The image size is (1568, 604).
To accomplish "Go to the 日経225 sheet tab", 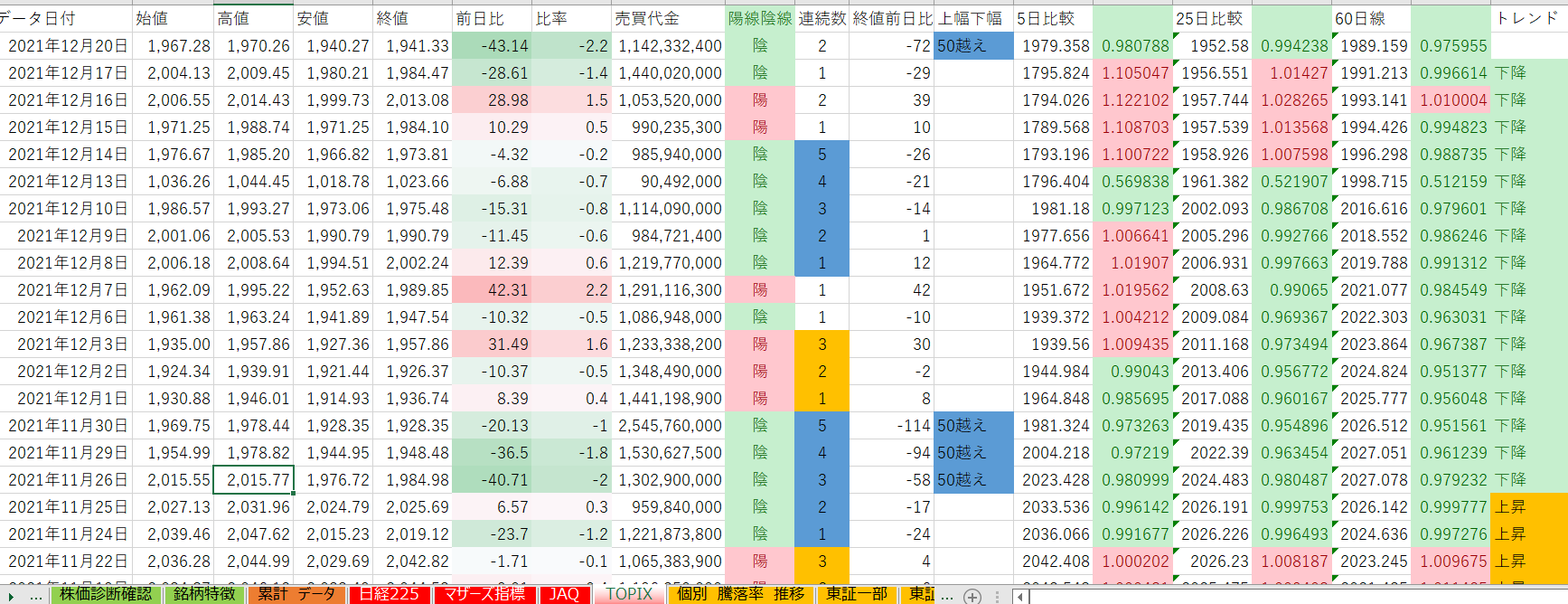I will tap(389, 595).
